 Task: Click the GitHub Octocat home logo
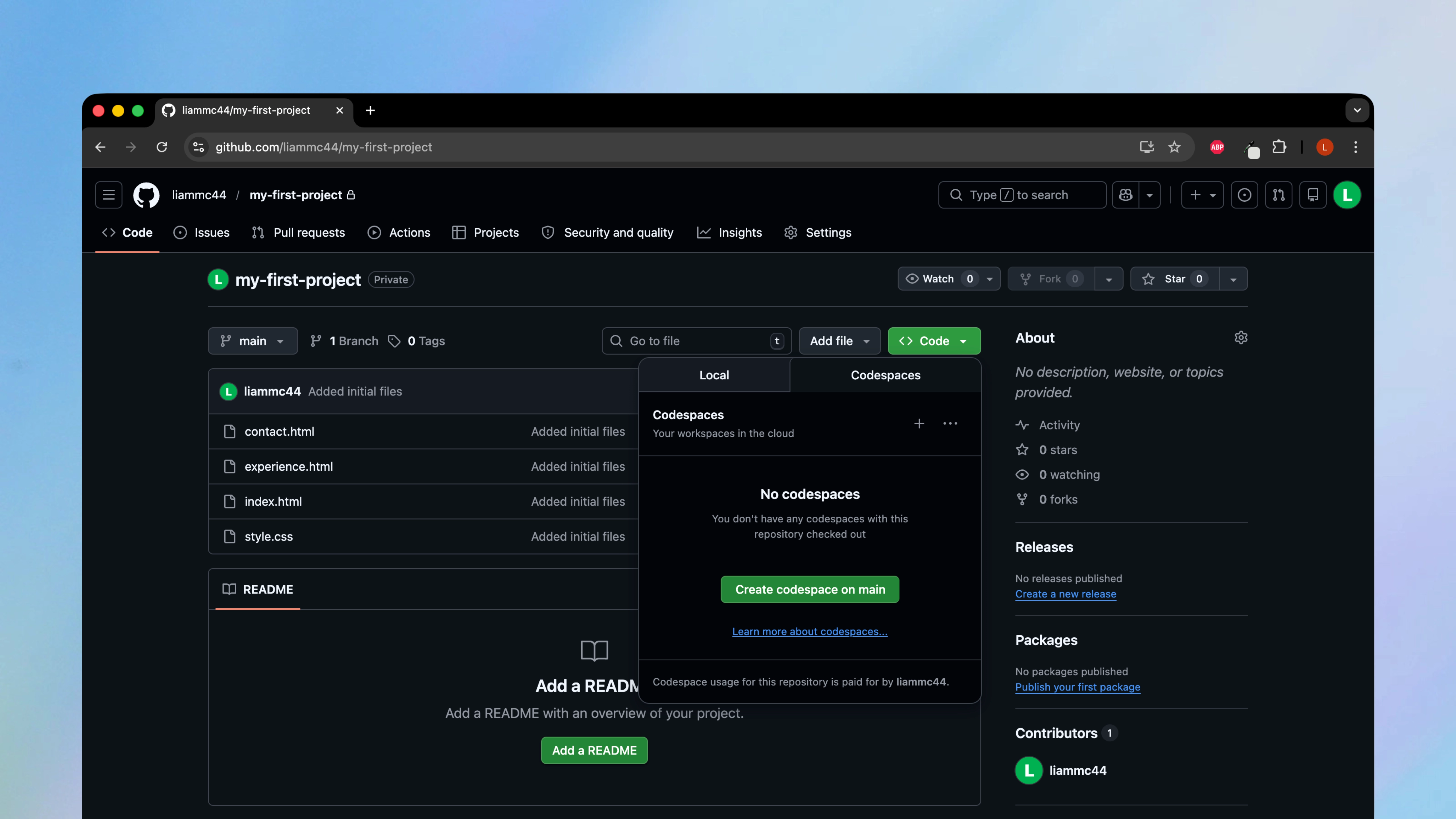coord(146,195)
